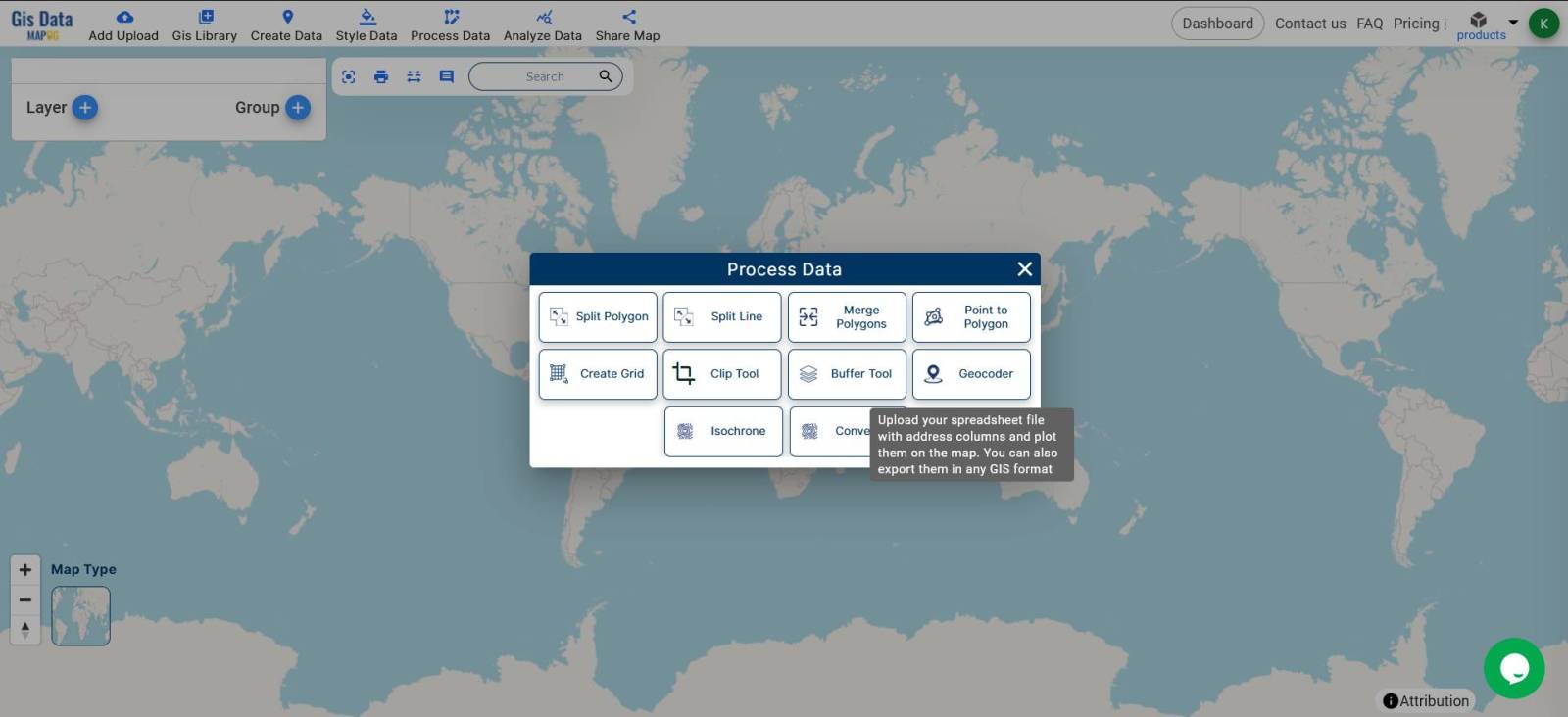
Task: Click the Gis Data MAPOG logo
Action: [x=42, y=24]
